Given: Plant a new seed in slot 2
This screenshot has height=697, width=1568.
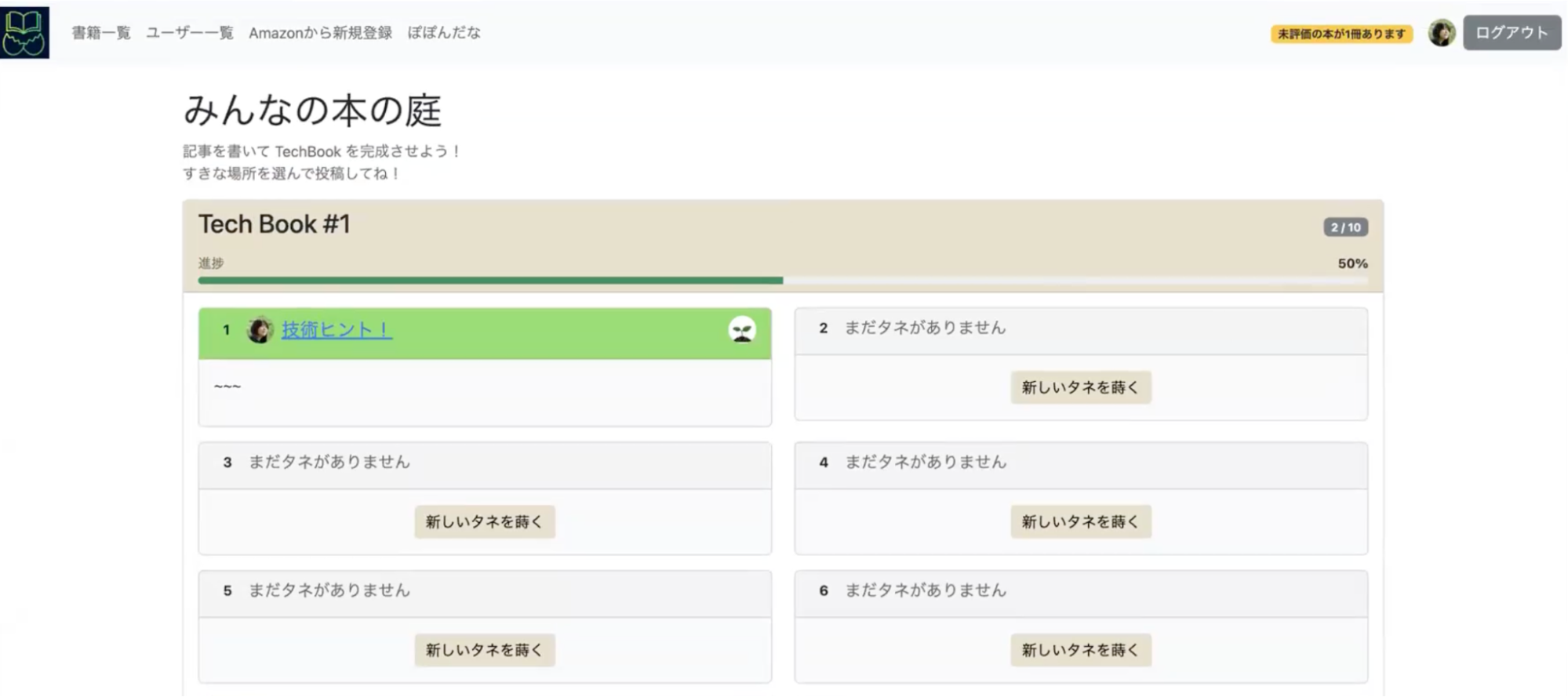Looking at the screenshot, I should 1080,387.
